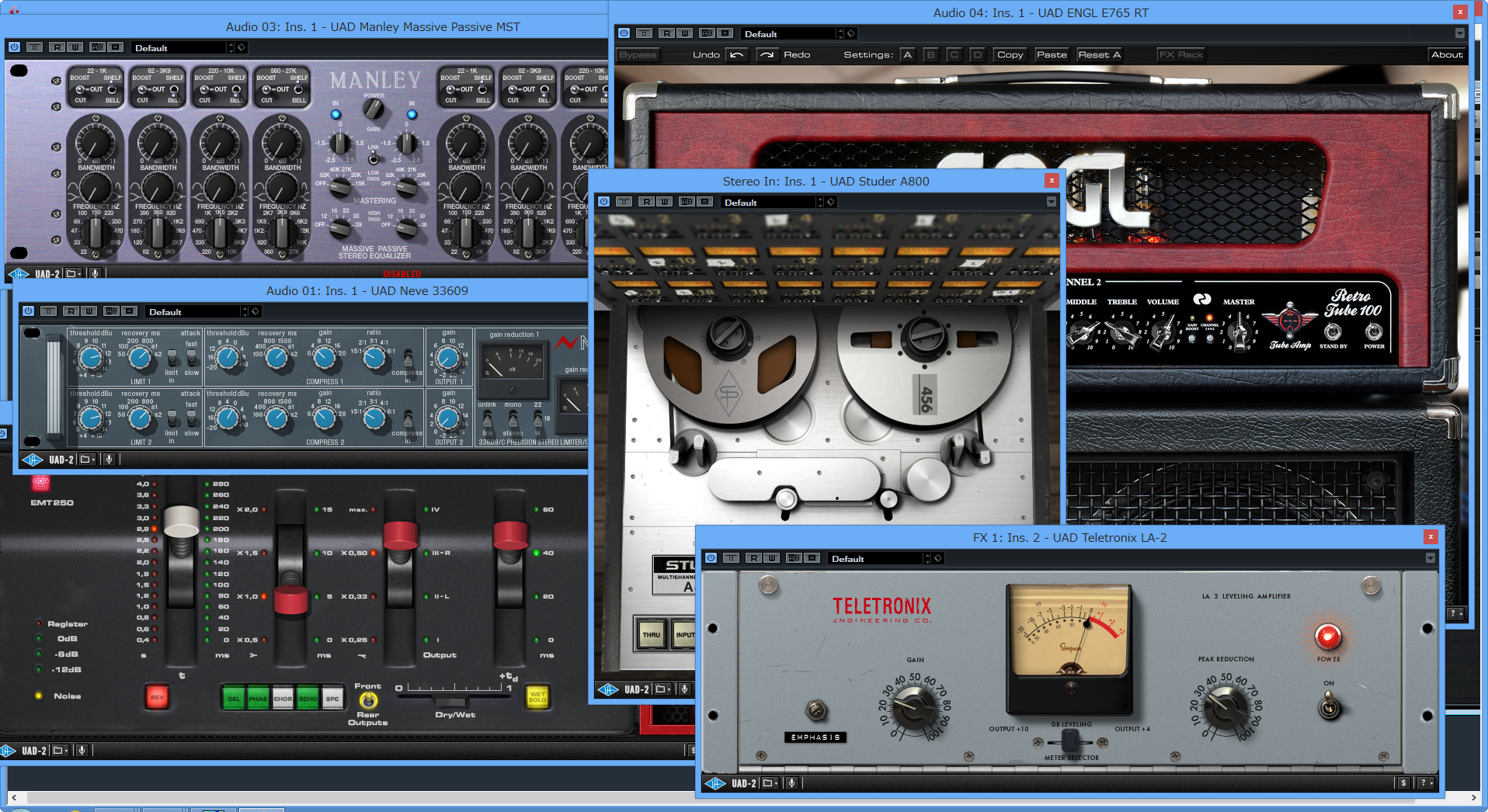Click the GAIN knob on Teletronix LA-2
The height and width of the screenshot is (812, 1488).
(913, 706)
